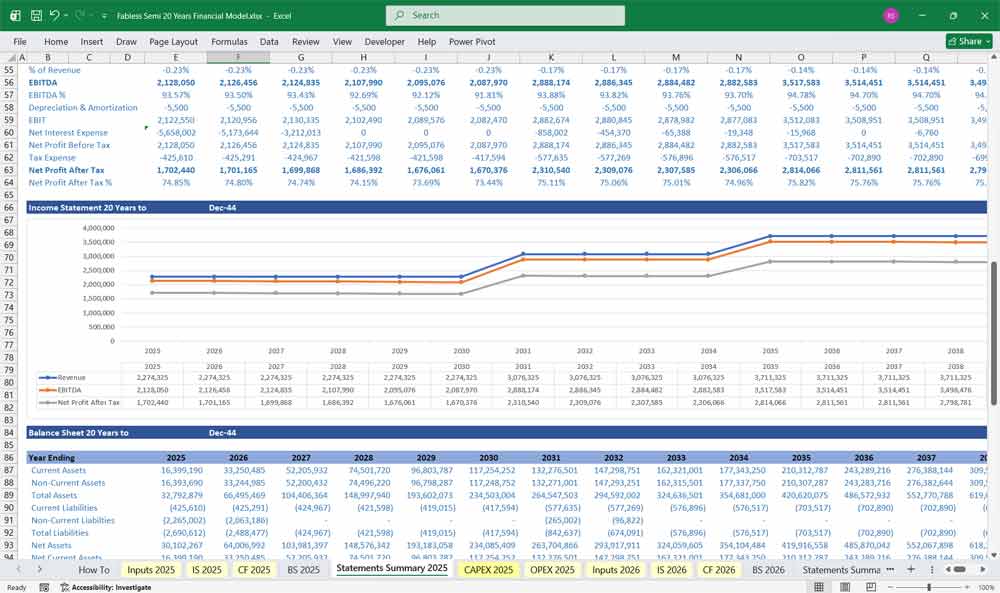Click the Save icon on Quick Access Toolbar

(x=35, y=14)
